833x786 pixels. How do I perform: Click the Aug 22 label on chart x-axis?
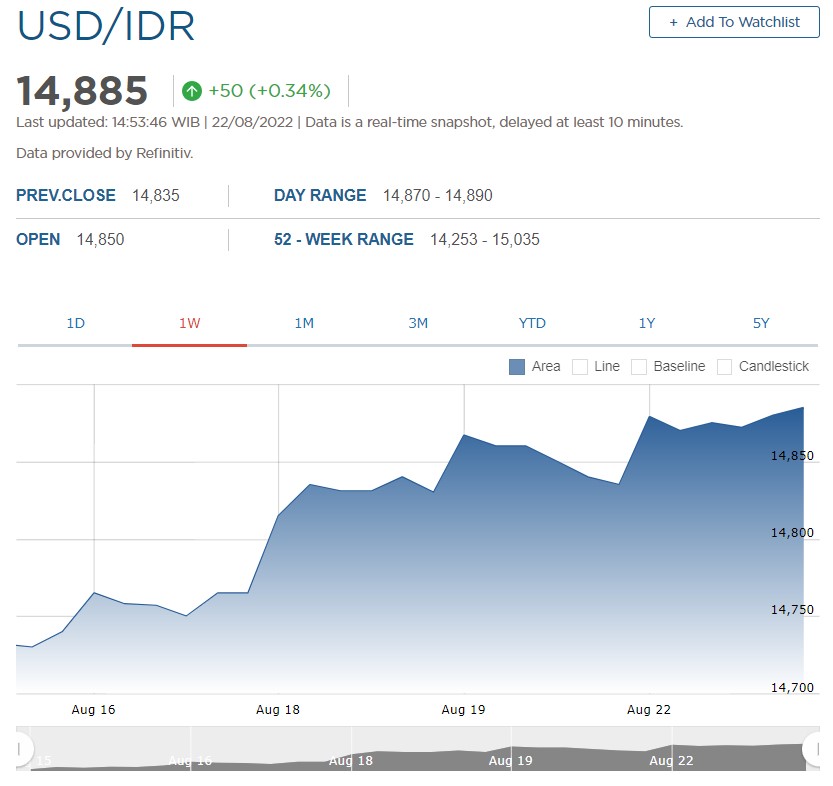[x=648, y=710]
